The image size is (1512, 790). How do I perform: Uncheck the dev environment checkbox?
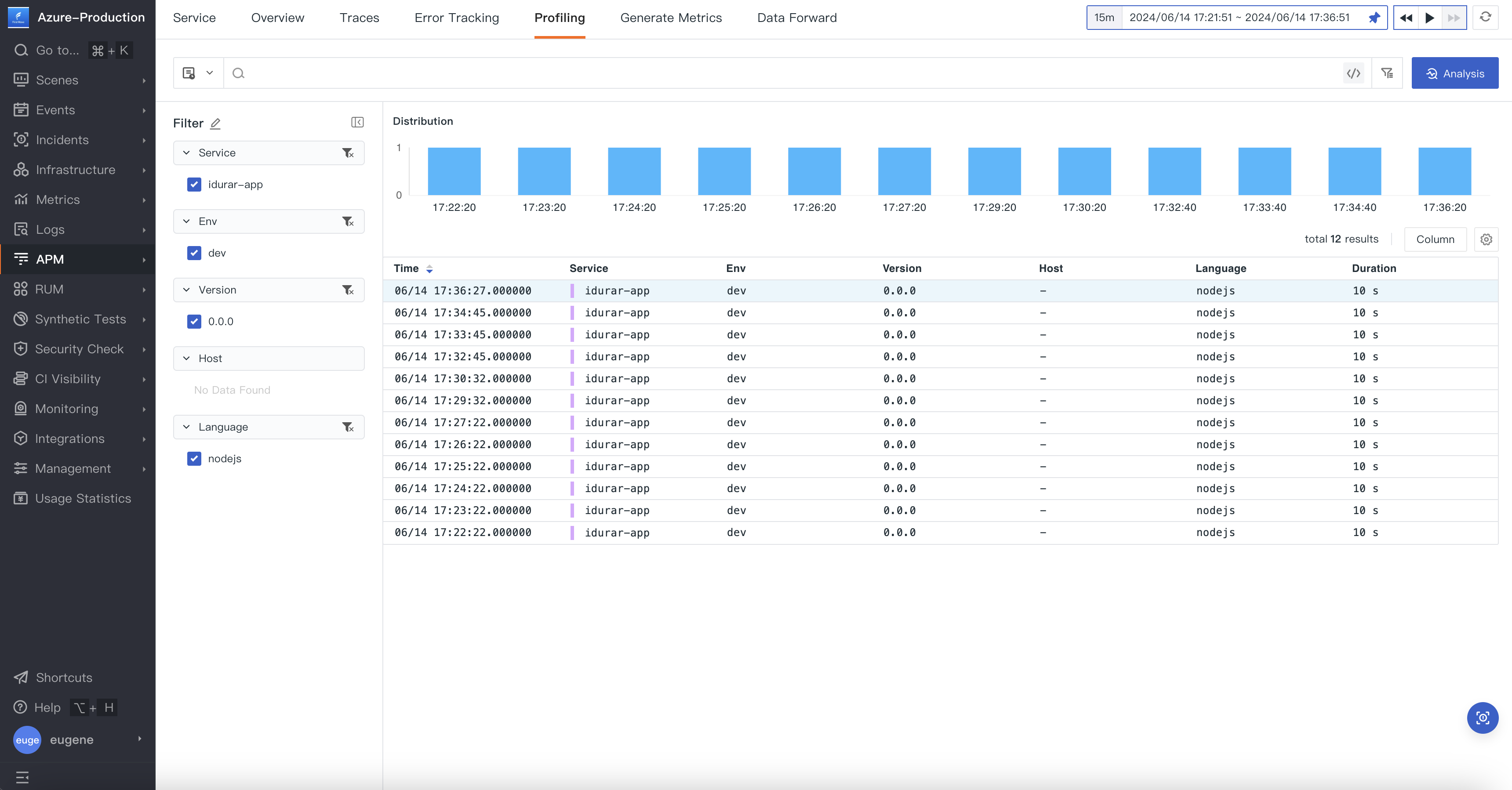[194, 253]
